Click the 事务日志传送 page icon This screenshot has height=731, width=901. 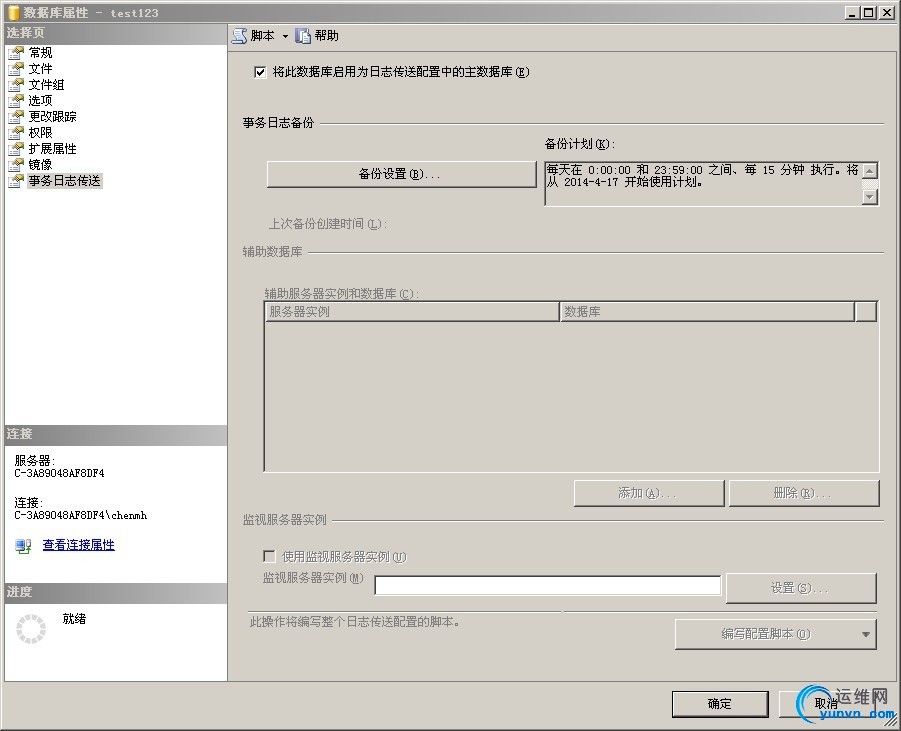tap(16, 181)
